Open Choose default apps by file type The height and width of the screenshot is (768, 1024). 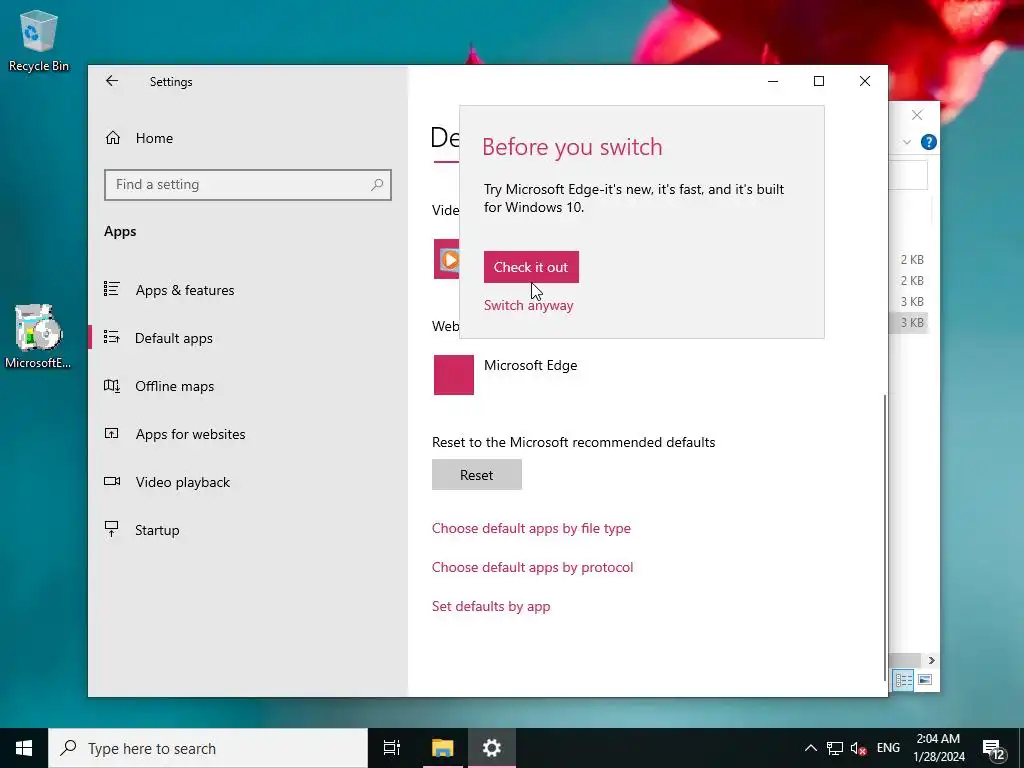[531, 528]
